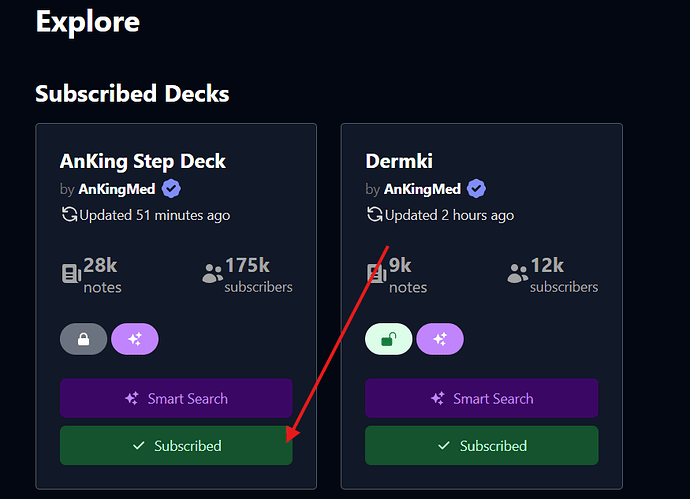This screenshot has height=499, width=690.
Task: Open Smart Search for AnKing Step Deck
Action: [176, 398]
